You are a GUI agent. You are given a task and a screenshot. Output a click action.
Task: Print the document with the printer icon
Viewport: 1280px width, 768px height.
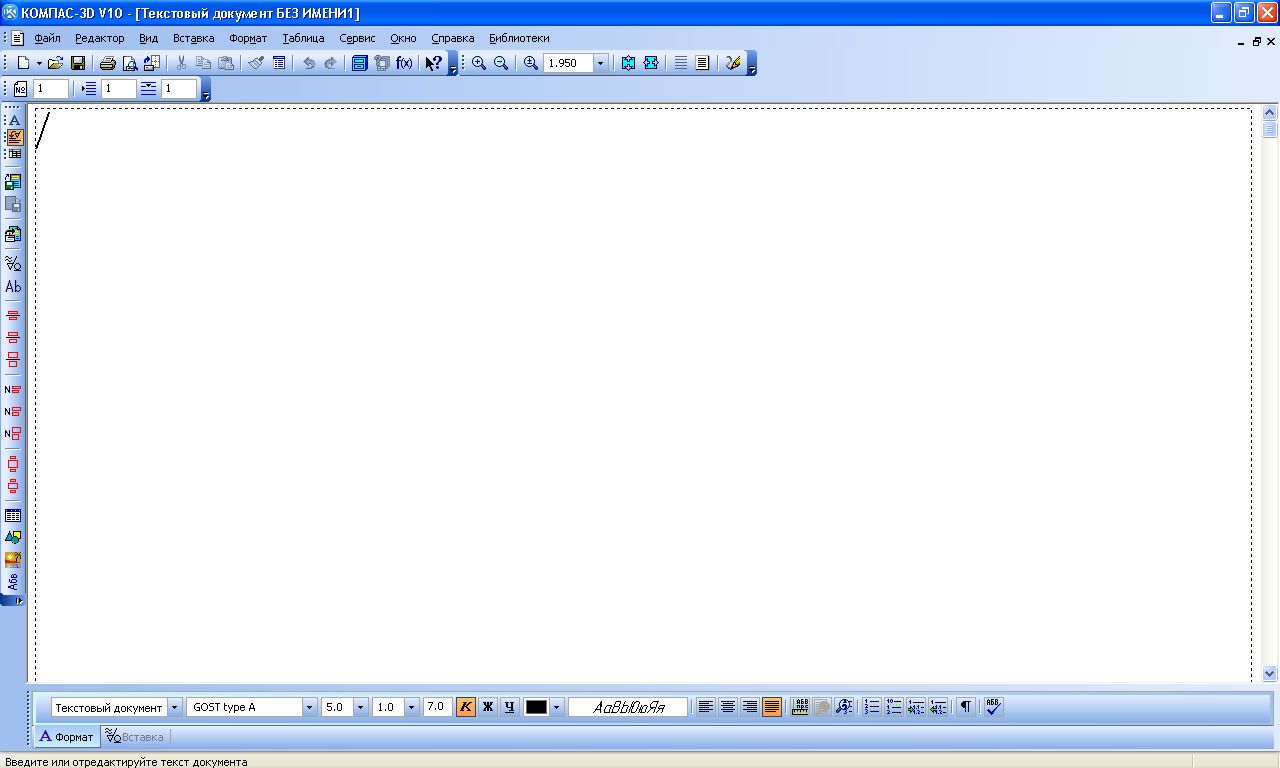pyautogui.click(x=107, y=63)
